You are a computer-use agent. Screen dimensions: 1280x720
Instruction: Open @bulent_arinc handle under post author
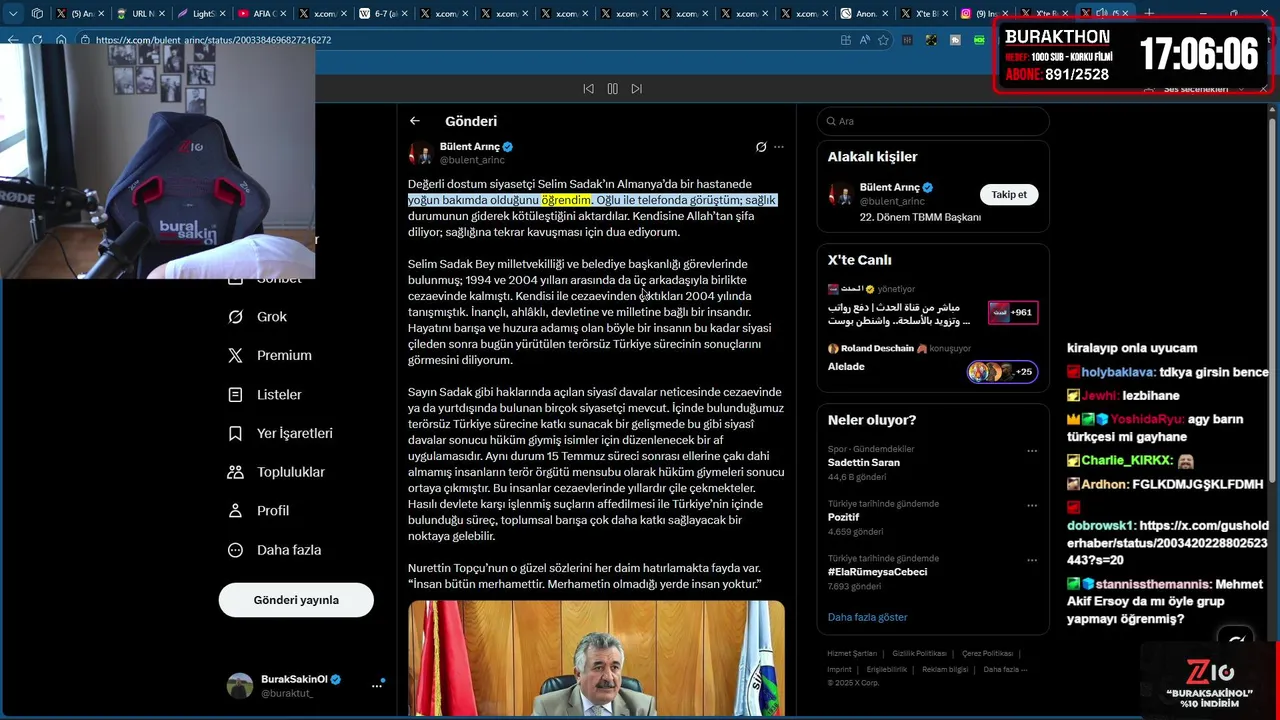point(472,160)
